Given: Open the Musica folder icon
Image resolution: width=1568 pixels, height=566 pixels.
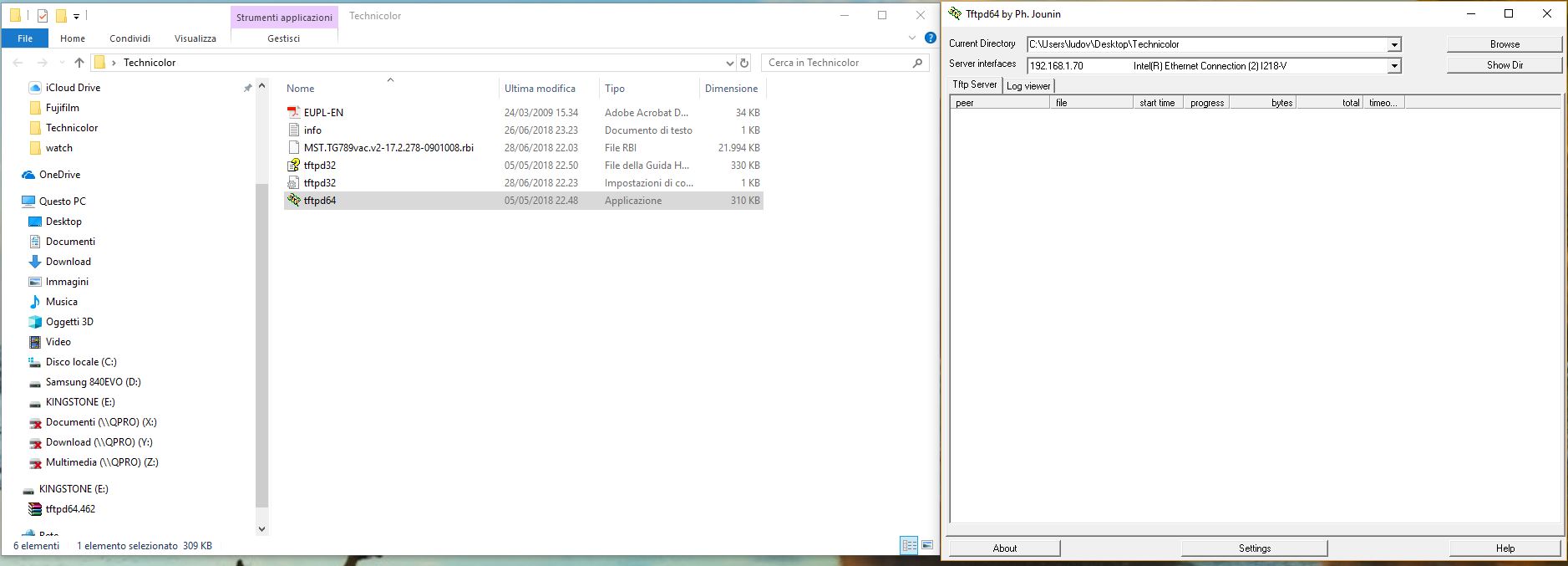Looking at the screenshot, I should click(35, 301).
